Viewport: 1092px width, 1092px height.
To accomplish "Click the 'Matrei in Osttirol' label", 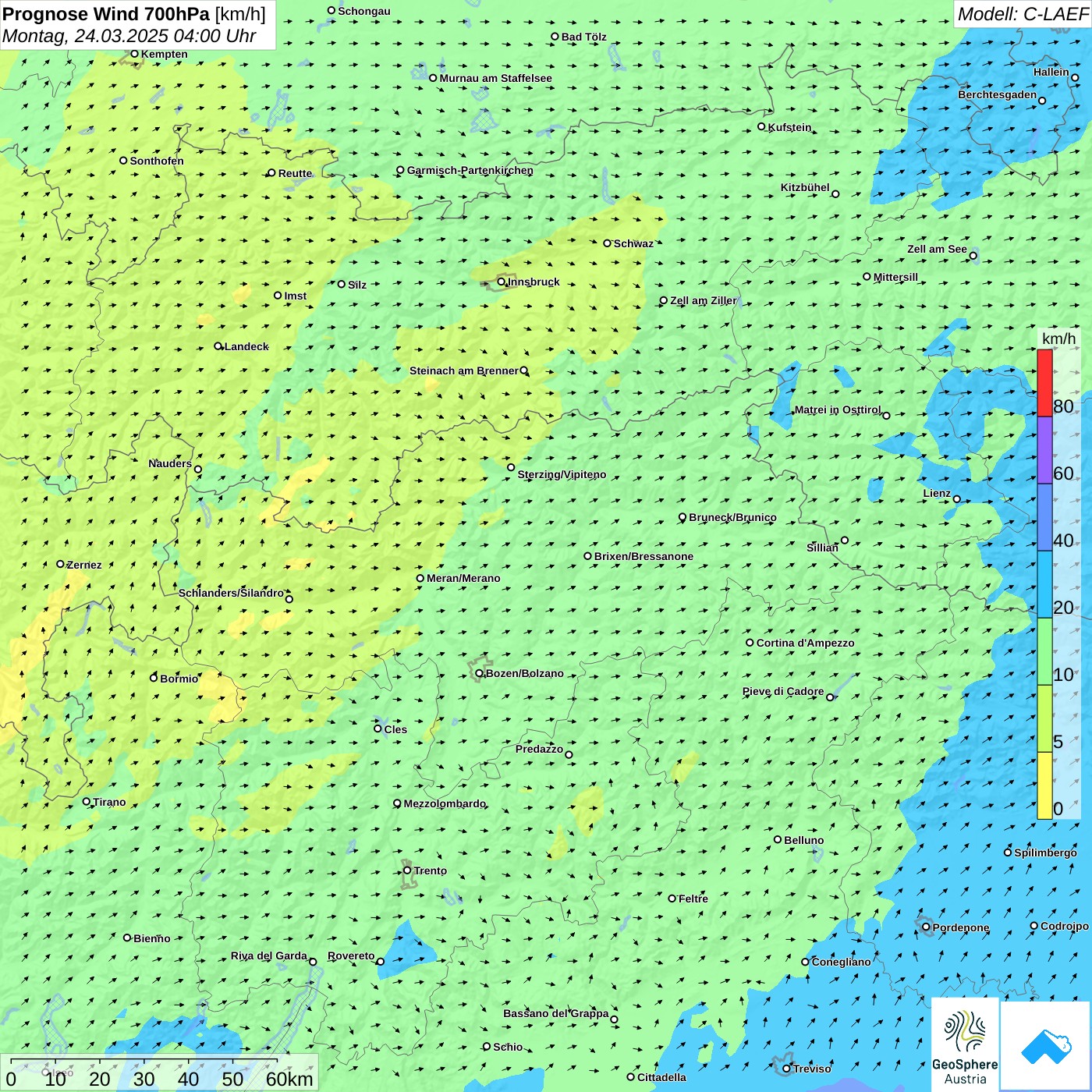I will click(838, 409).
